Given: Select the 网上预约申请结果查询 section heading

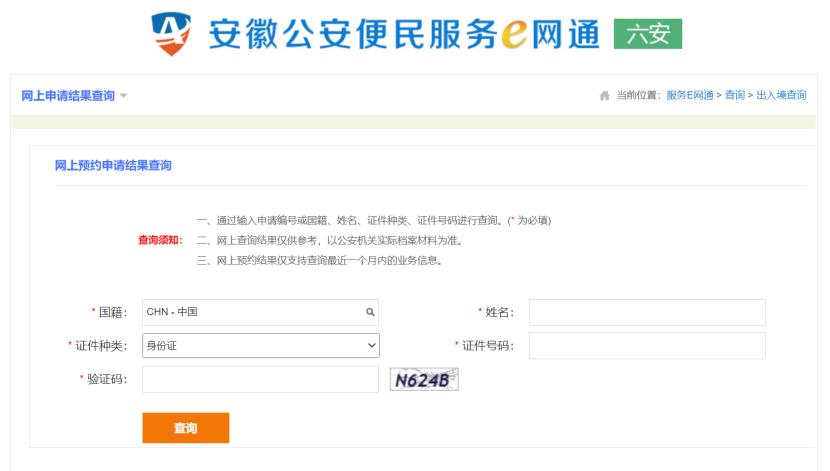Looking at the screenshot, I should click(x=113, y=166).
